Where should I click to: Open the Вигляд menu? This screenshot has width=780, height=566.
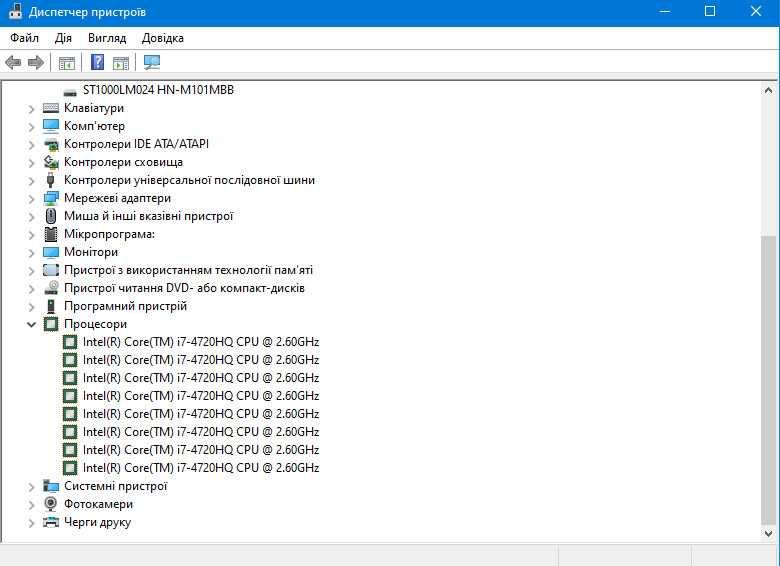click(107, 38)
